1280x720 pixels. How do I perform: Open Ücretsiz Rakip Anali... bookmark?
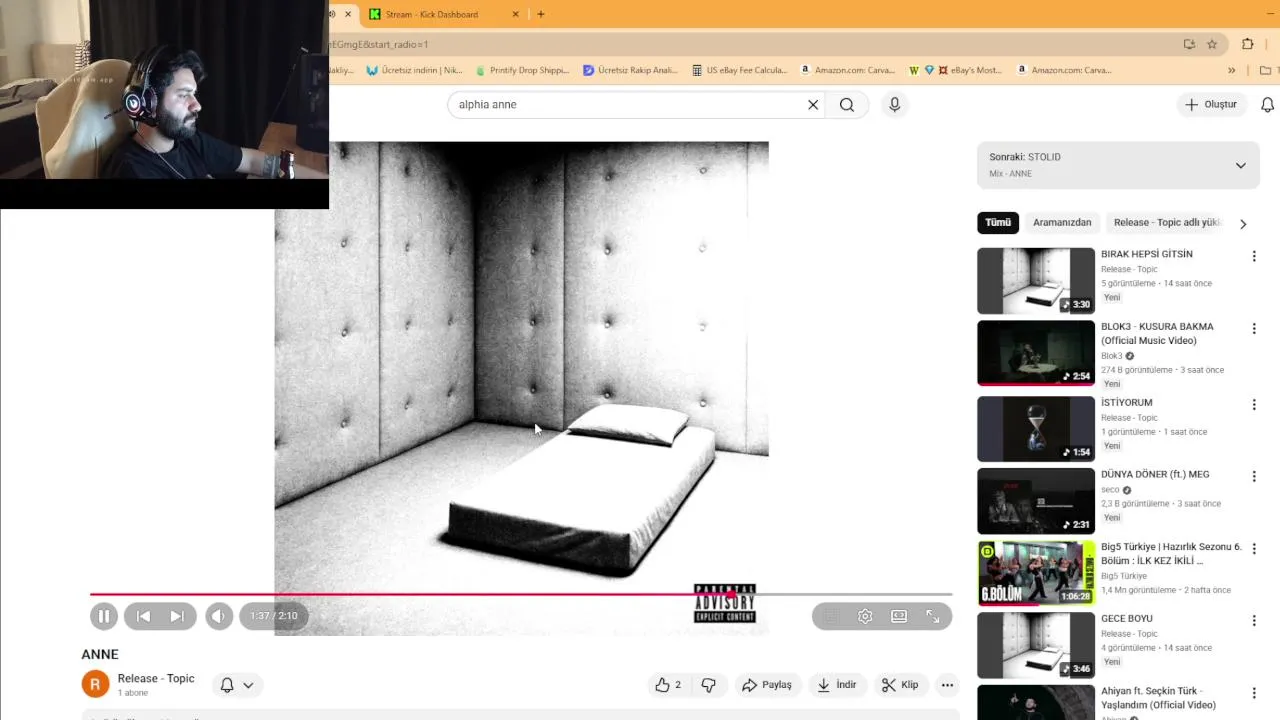click(x=630, y=70)
